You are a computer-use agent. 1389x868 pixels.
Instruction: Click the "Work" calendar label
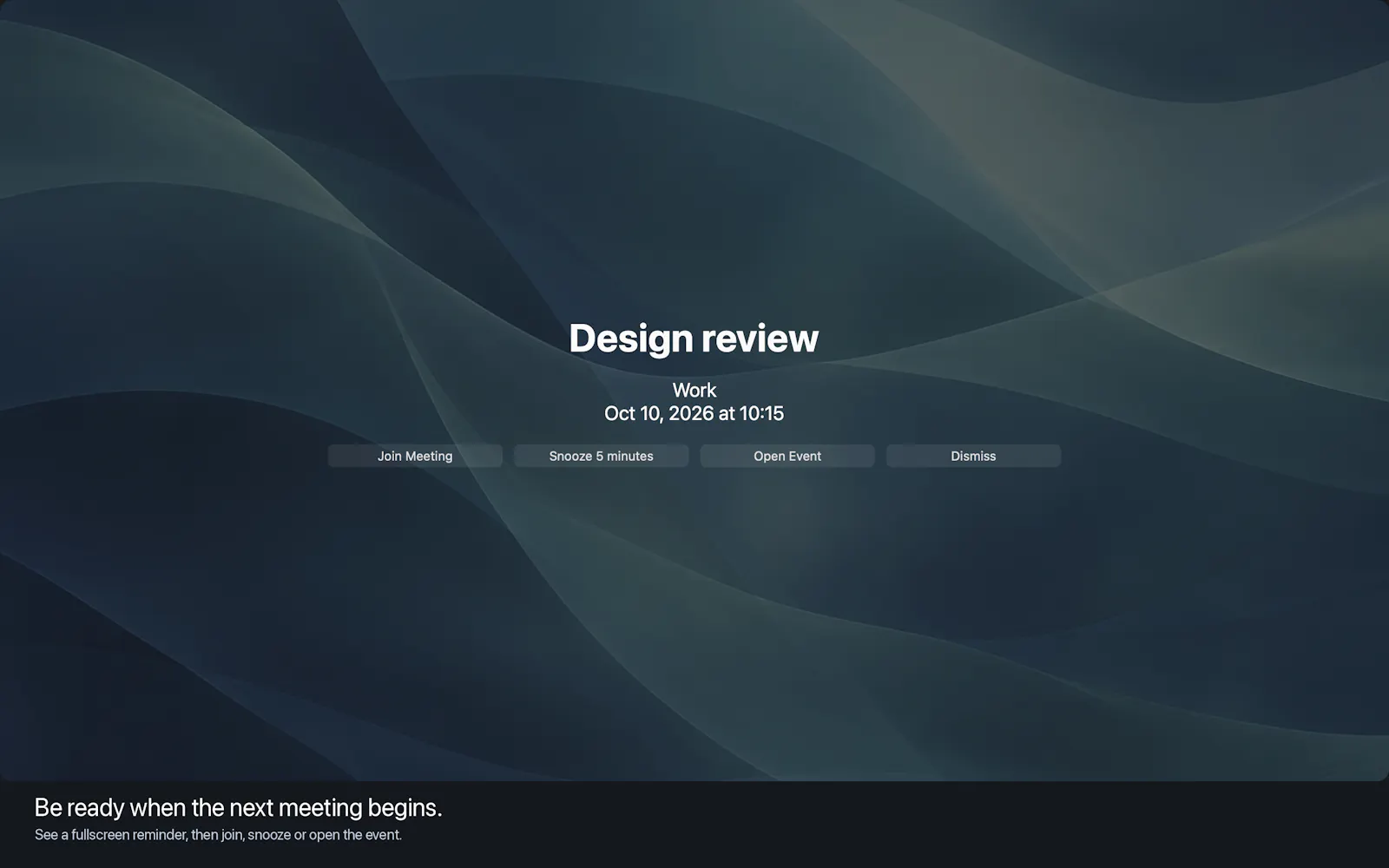click(x=694, y=391)
